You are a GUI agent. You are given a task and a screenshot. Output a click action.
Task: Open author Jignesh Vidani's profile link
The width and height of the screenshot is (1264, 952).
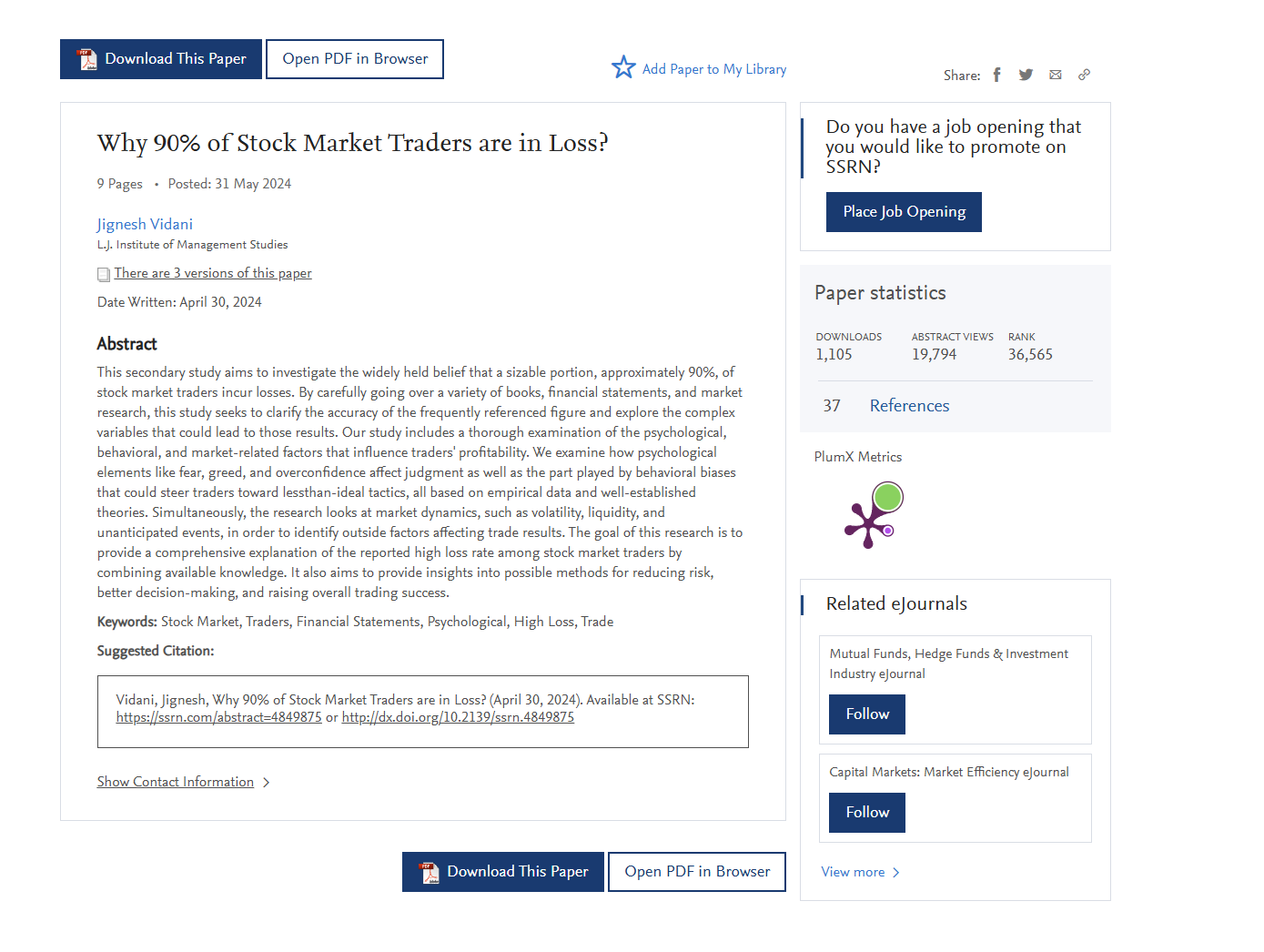(145, 224)
